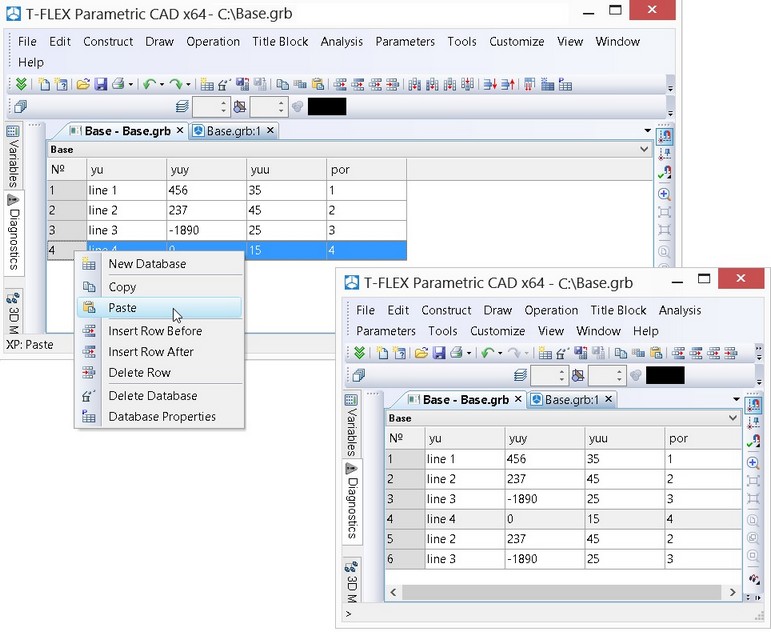
Task: Click the sort descending arrow icon in the back toolbar
Action: (x=490, y=85)
